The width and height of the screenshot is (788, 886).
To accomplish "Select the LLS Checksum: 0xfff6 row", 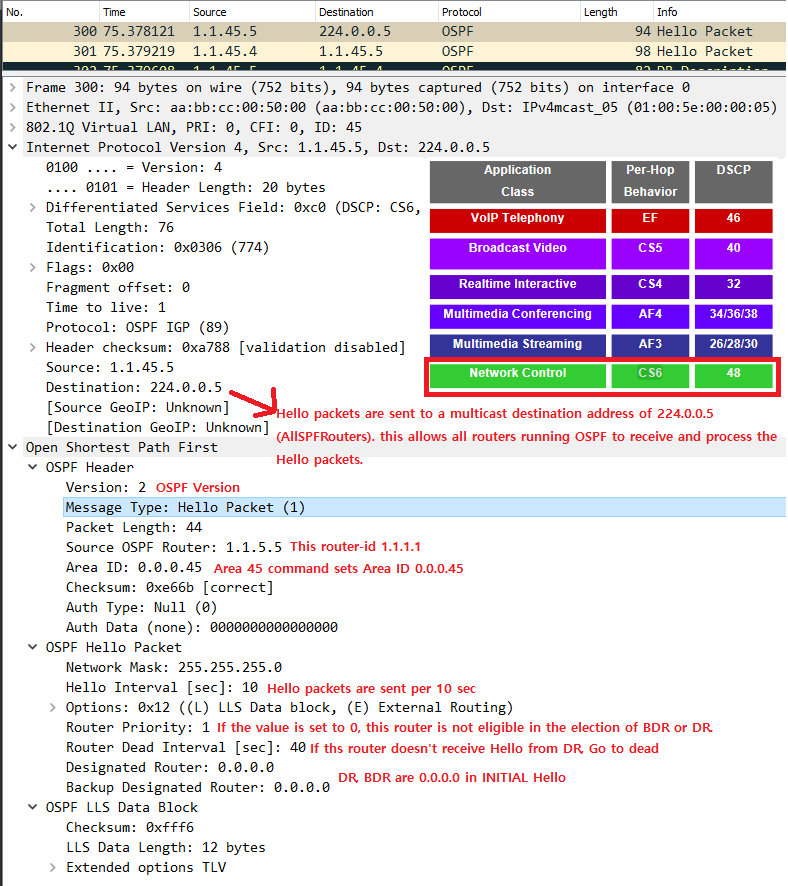I will (x=129, y=827).
